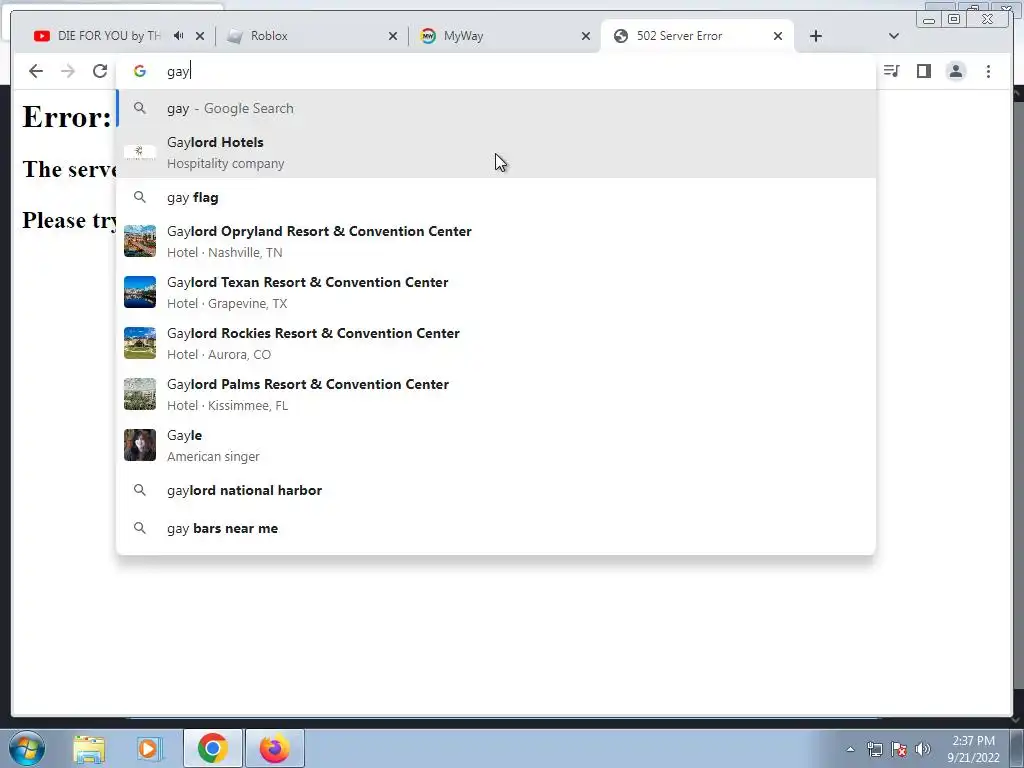Viewport: 1024px width, 768px height.
Task: Click the Gaylord Texan thumbnail image
Action: pos(140,292)
